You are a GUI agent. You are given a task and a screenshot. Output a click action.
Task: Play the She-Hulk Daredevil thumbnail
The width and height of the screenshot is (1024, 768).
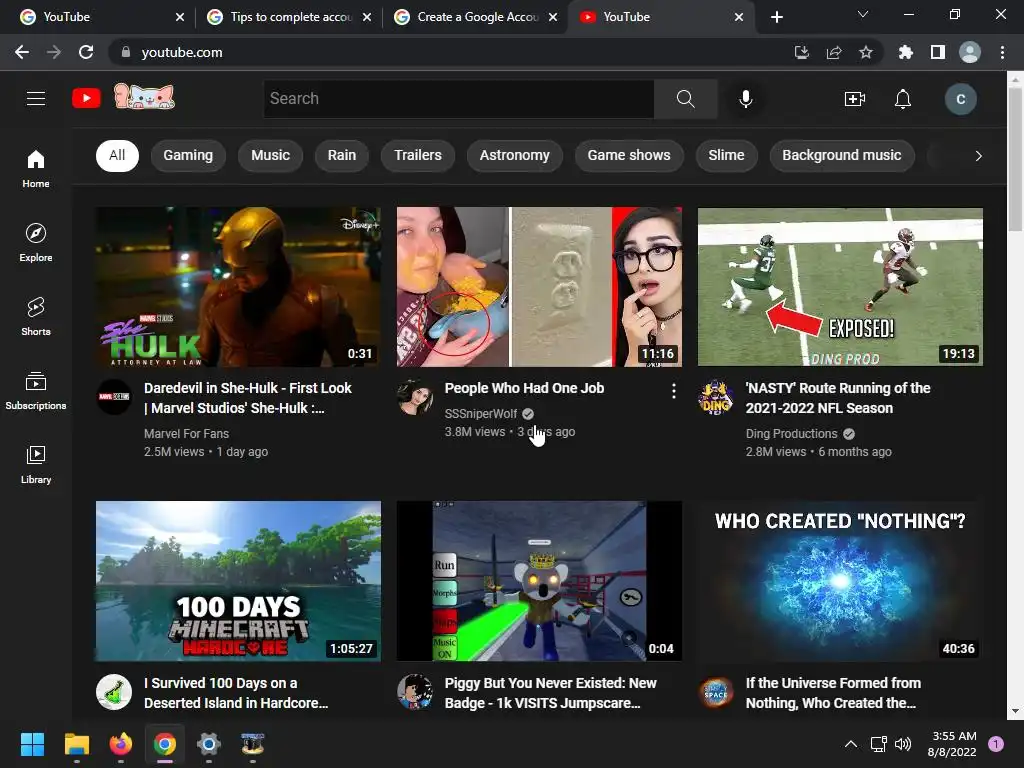click(x=238, y=287)
